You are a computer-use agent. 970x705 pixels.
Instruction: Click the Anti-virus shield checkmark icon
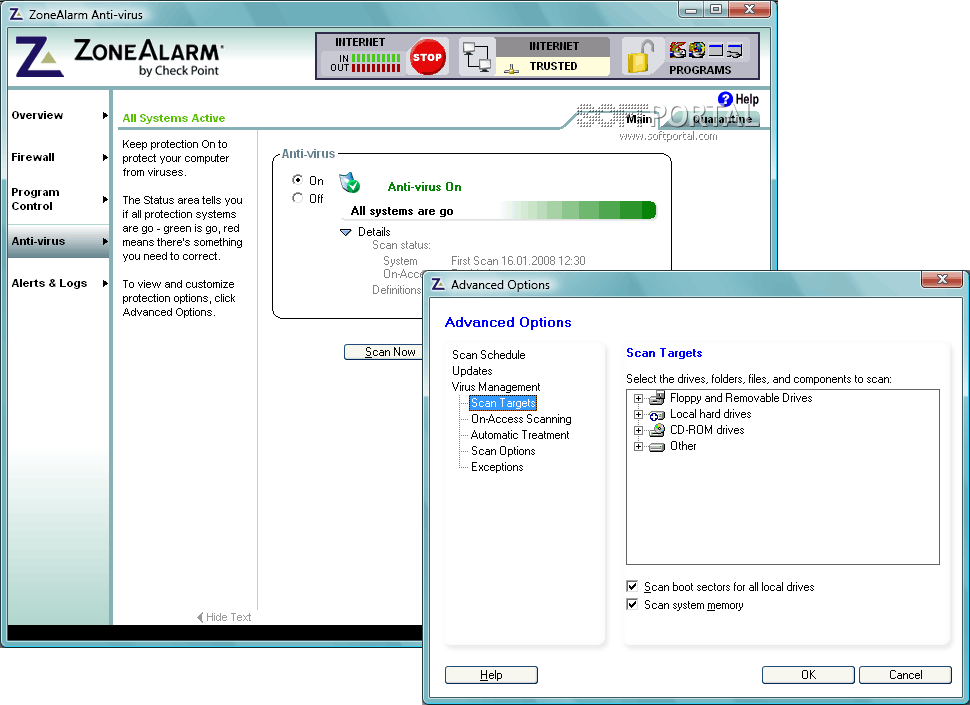[350, 183]
